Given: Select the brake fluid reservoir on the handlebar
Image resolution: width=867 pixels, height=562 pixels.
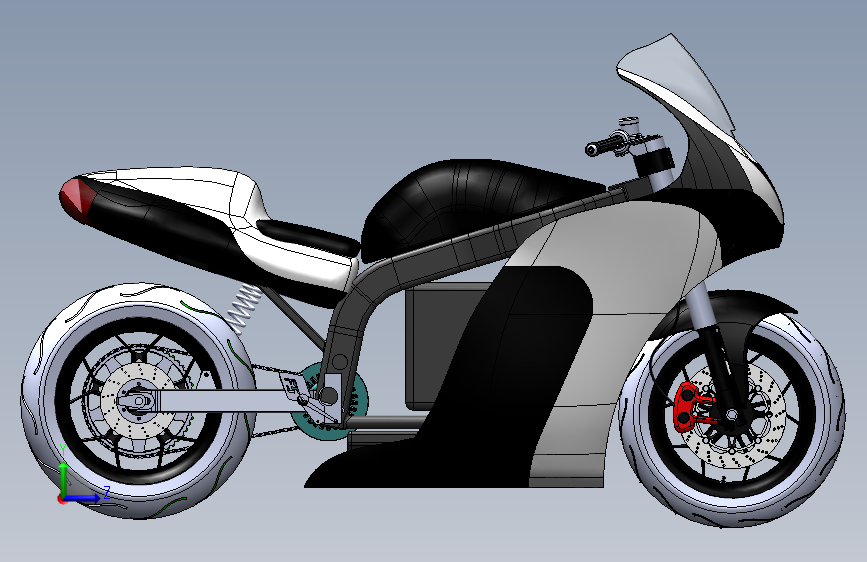Looking at the screenshot, I should 628,126.
